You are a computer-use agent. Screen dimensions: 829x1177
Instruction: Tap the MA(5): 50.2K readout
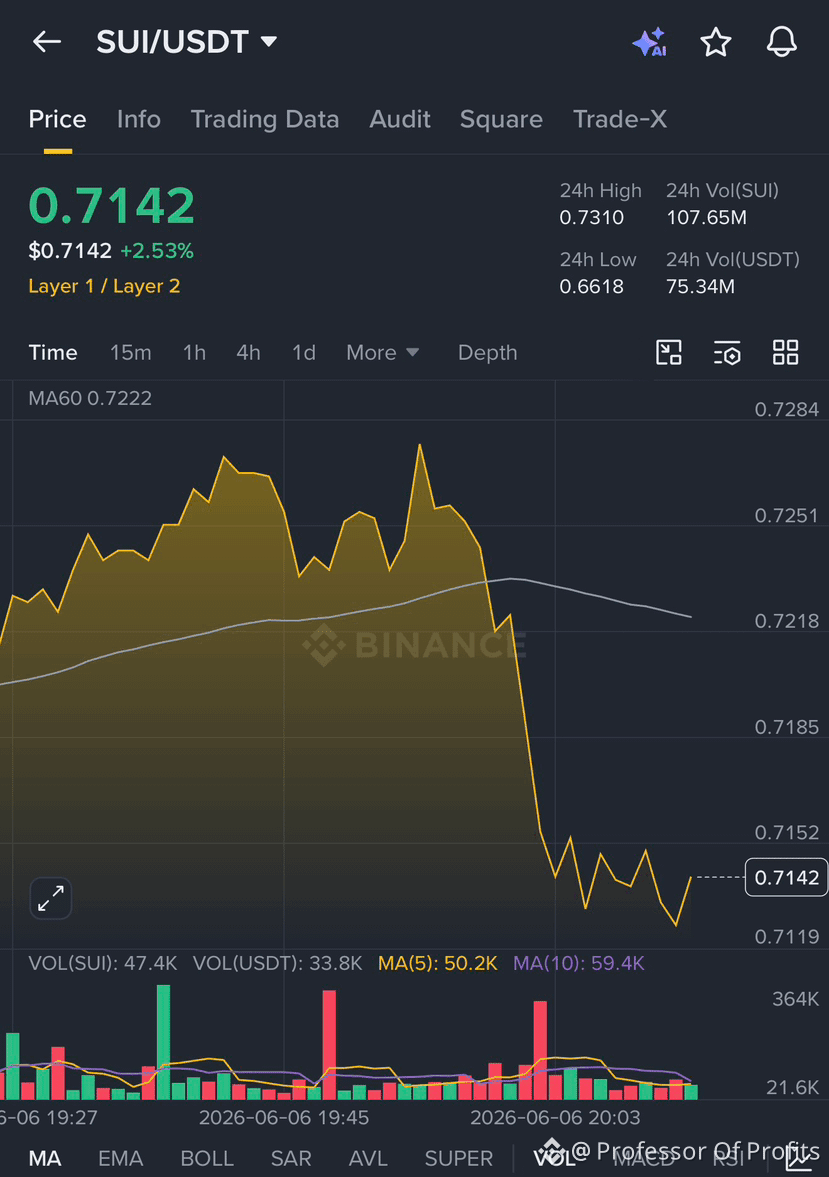point(438,963)
